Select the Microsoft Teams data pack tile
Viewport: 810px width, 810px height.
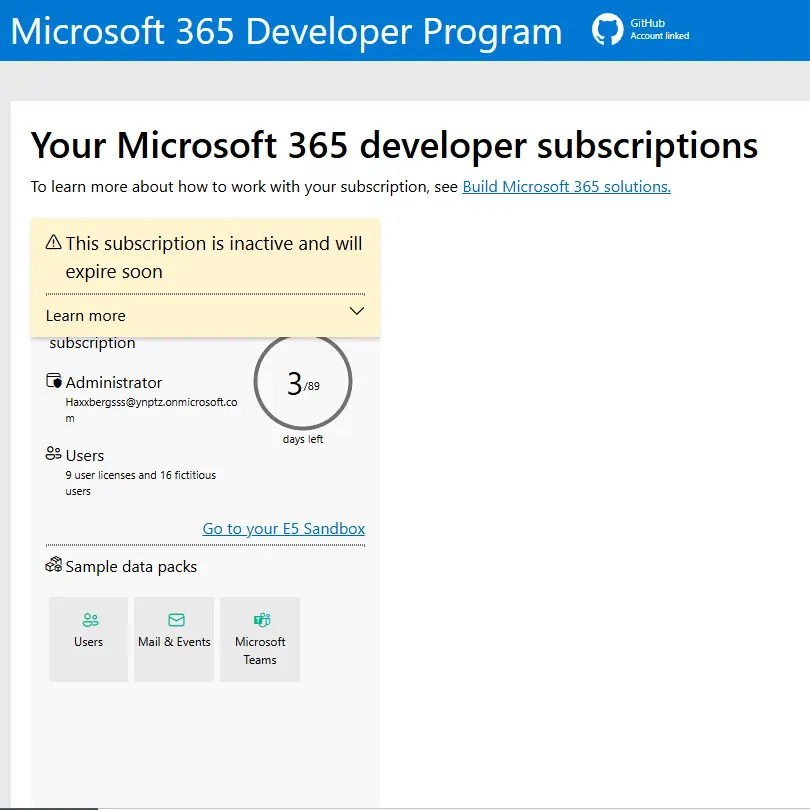click(x=260, y=639)
